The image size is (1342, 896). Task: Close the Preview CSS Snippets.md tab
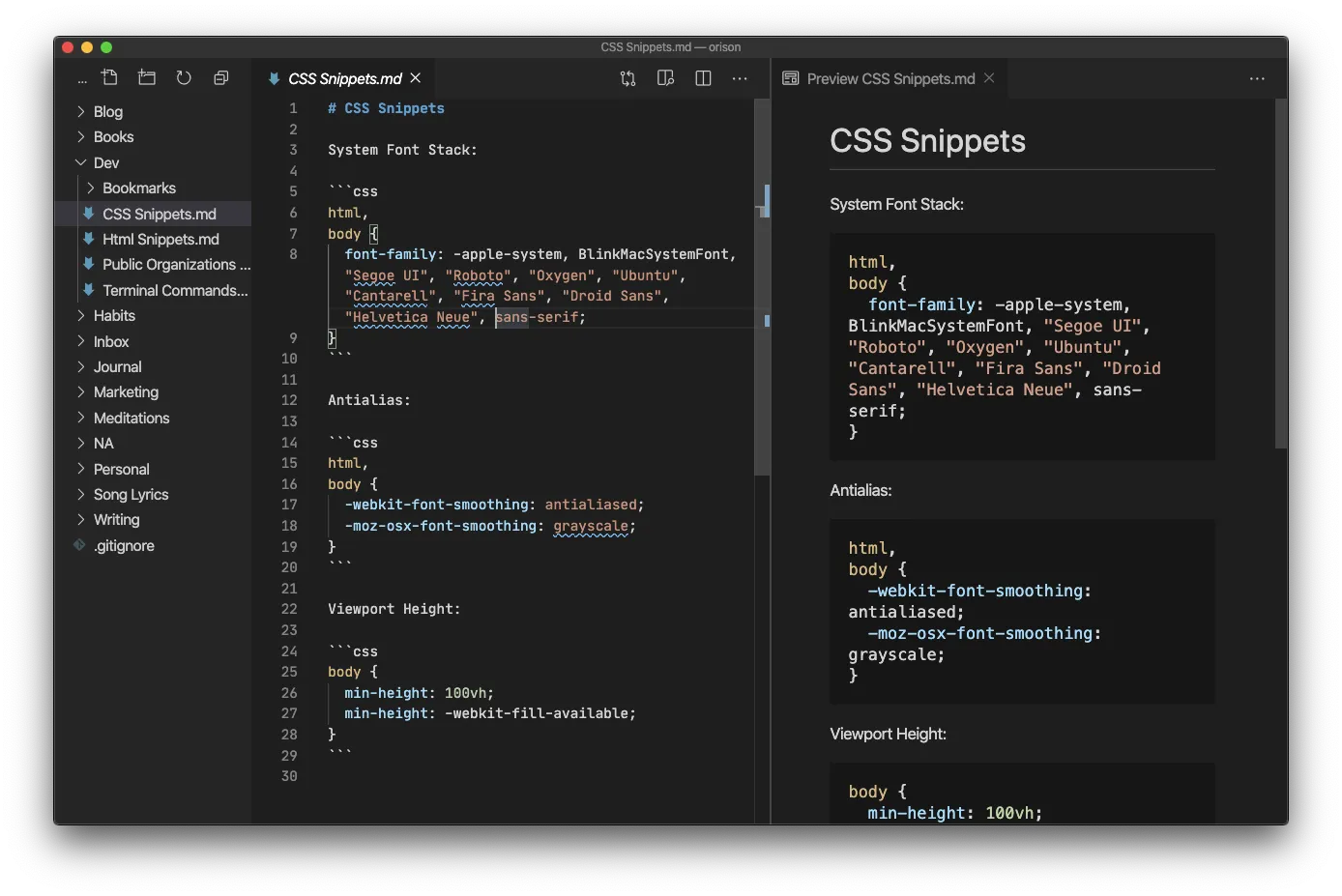(x=989, y=78)
